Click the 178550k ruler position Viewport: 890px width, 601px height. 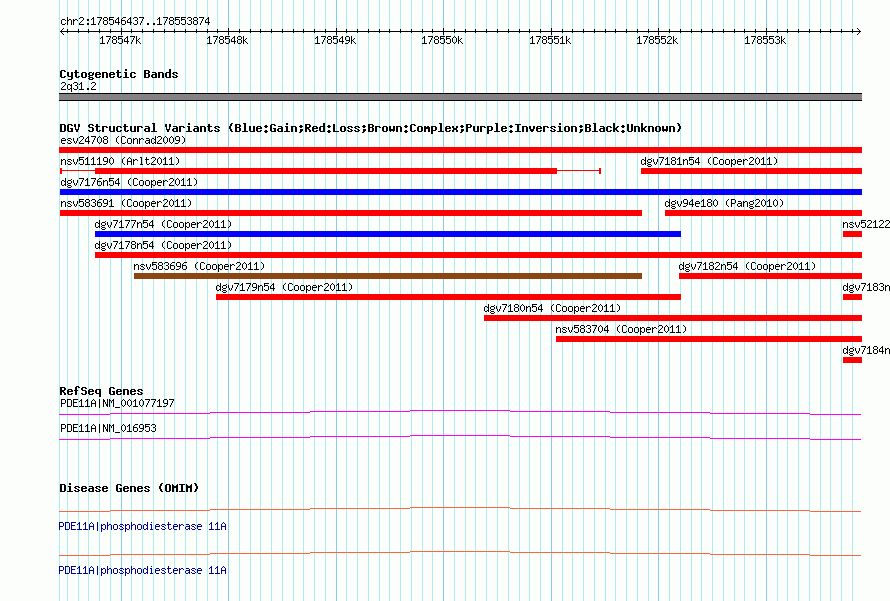pyautogui.click(x=442, y=40)
